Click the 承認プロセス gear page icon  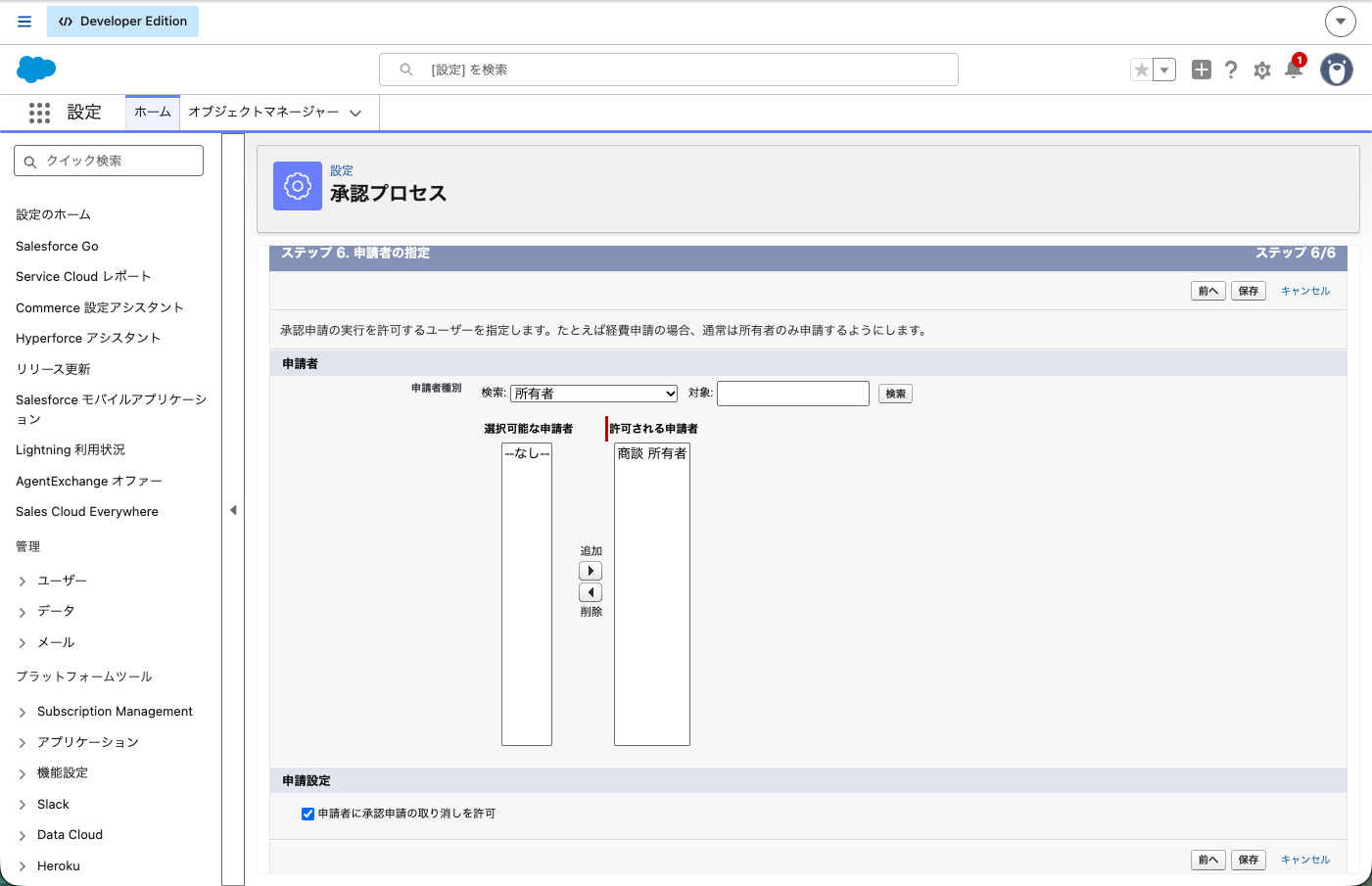pyautogui.click(x=298, y=186)
